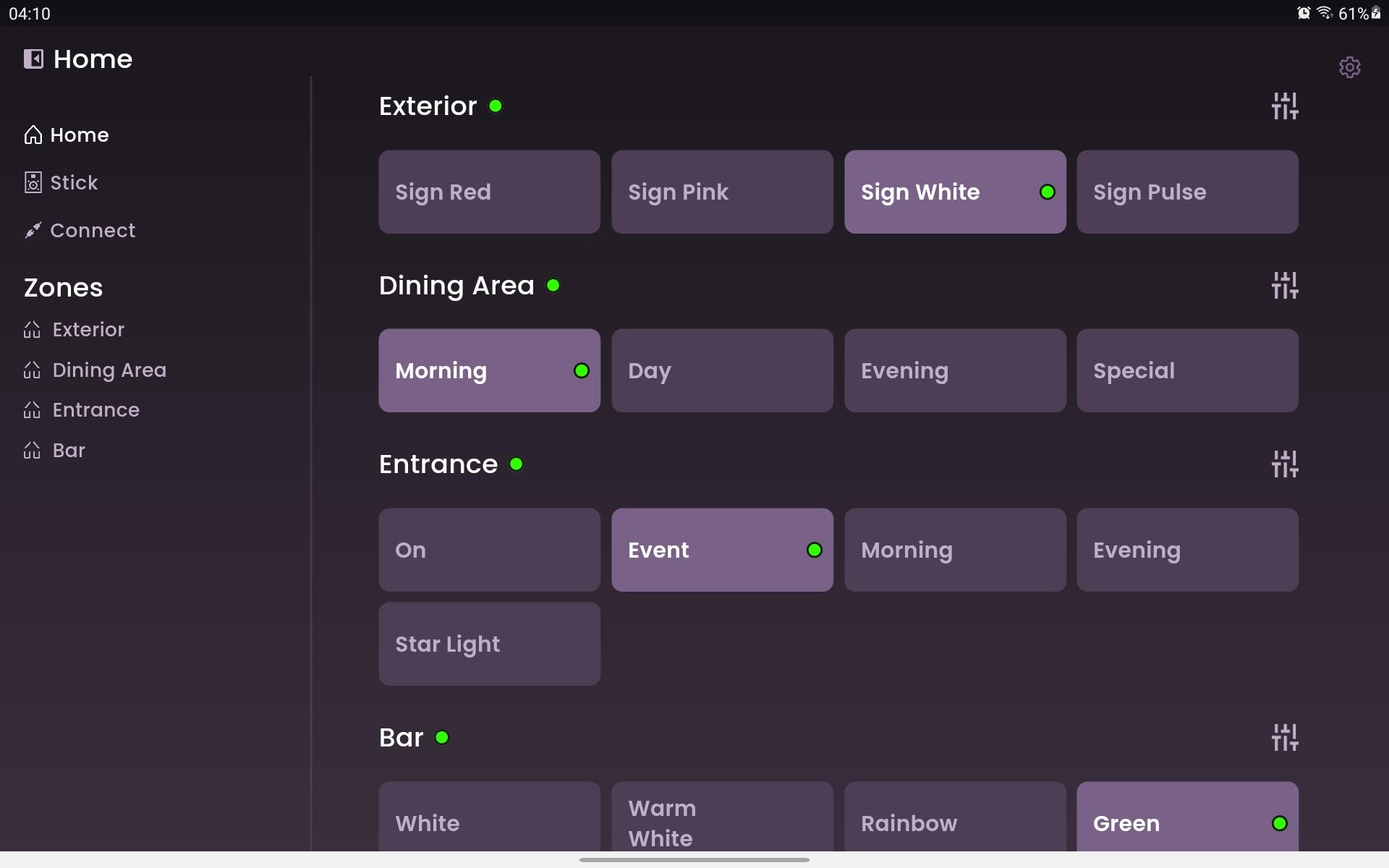The image size is (1389, 868).
Task: Click the Dining Area zone icon in sidebar
Action: coord(32,370)
